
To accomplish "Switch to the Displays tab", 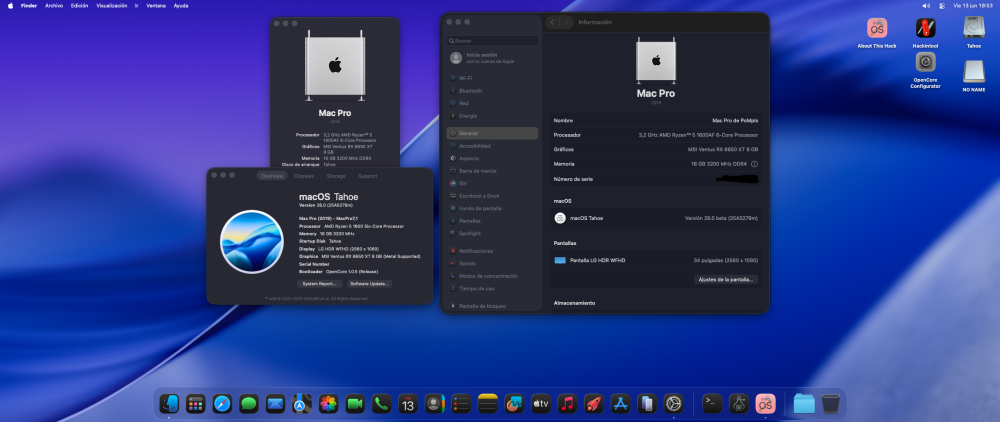I will click(x=304, y=176).
